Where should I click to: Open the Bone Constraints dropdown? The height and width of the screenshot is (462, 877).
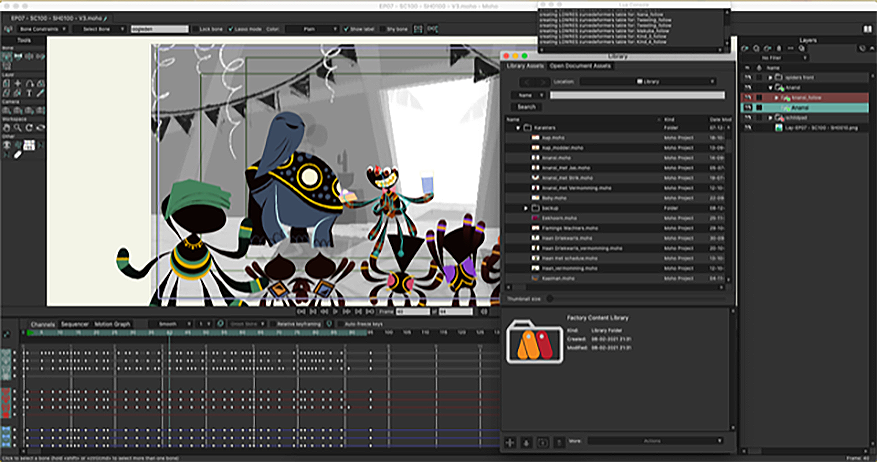(42, 29)
